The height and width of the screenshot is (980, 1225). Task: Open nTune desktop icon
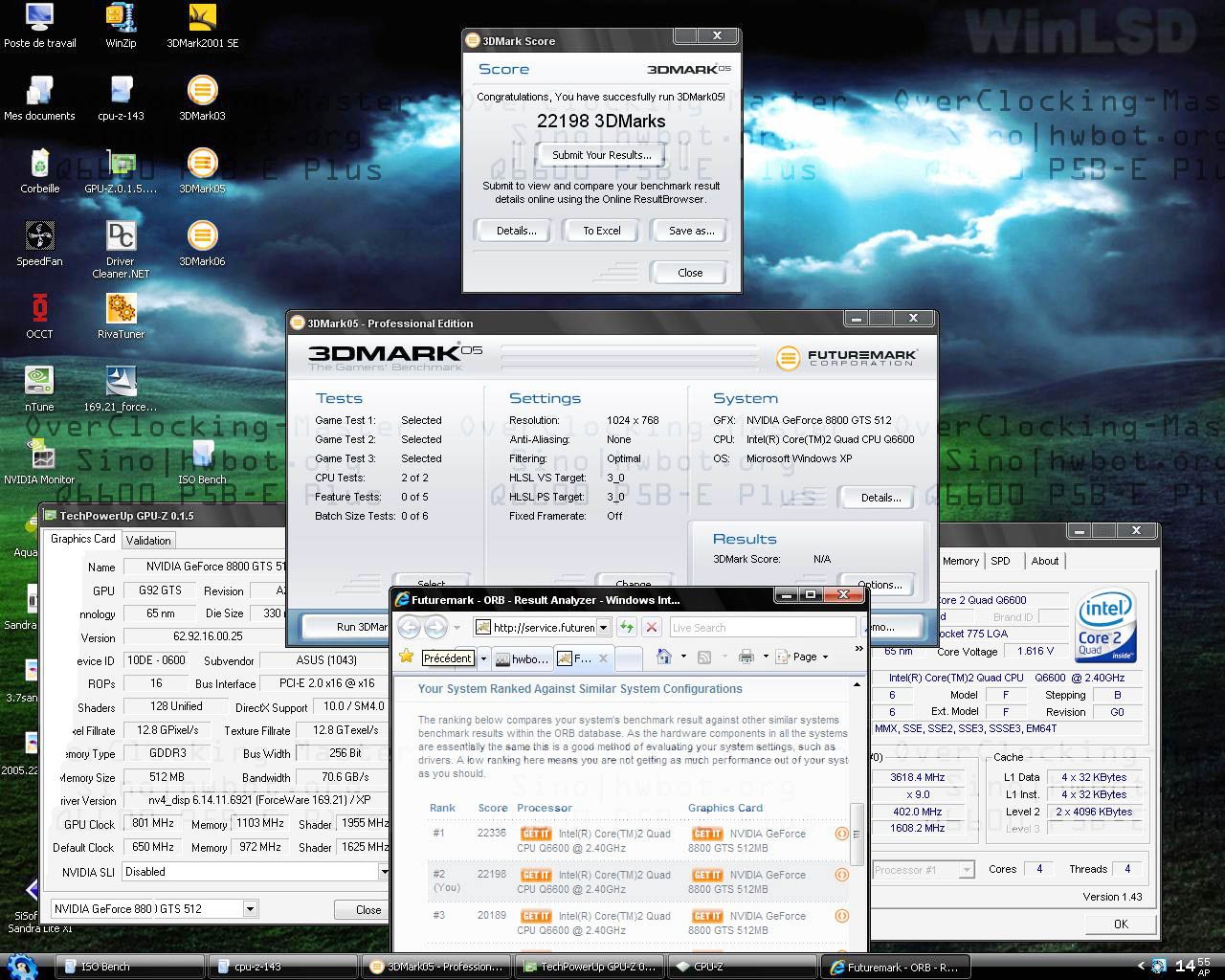point(40,390)
